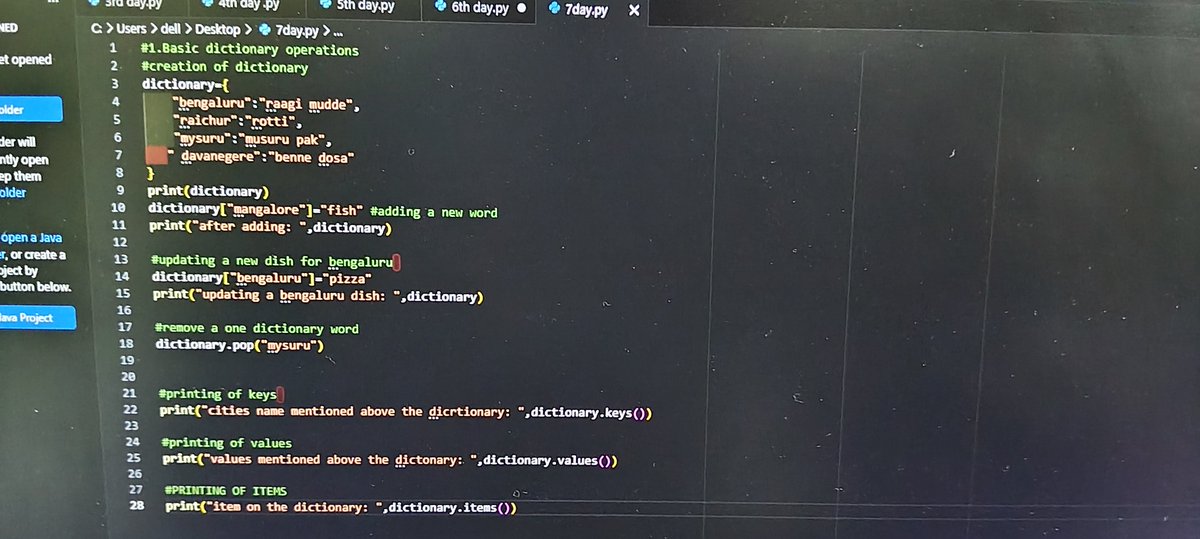This screenshot has width=1200, height=539.
Task: Click the comment '#PRINTING OF ITEMS'
Action: pos(225,491)
